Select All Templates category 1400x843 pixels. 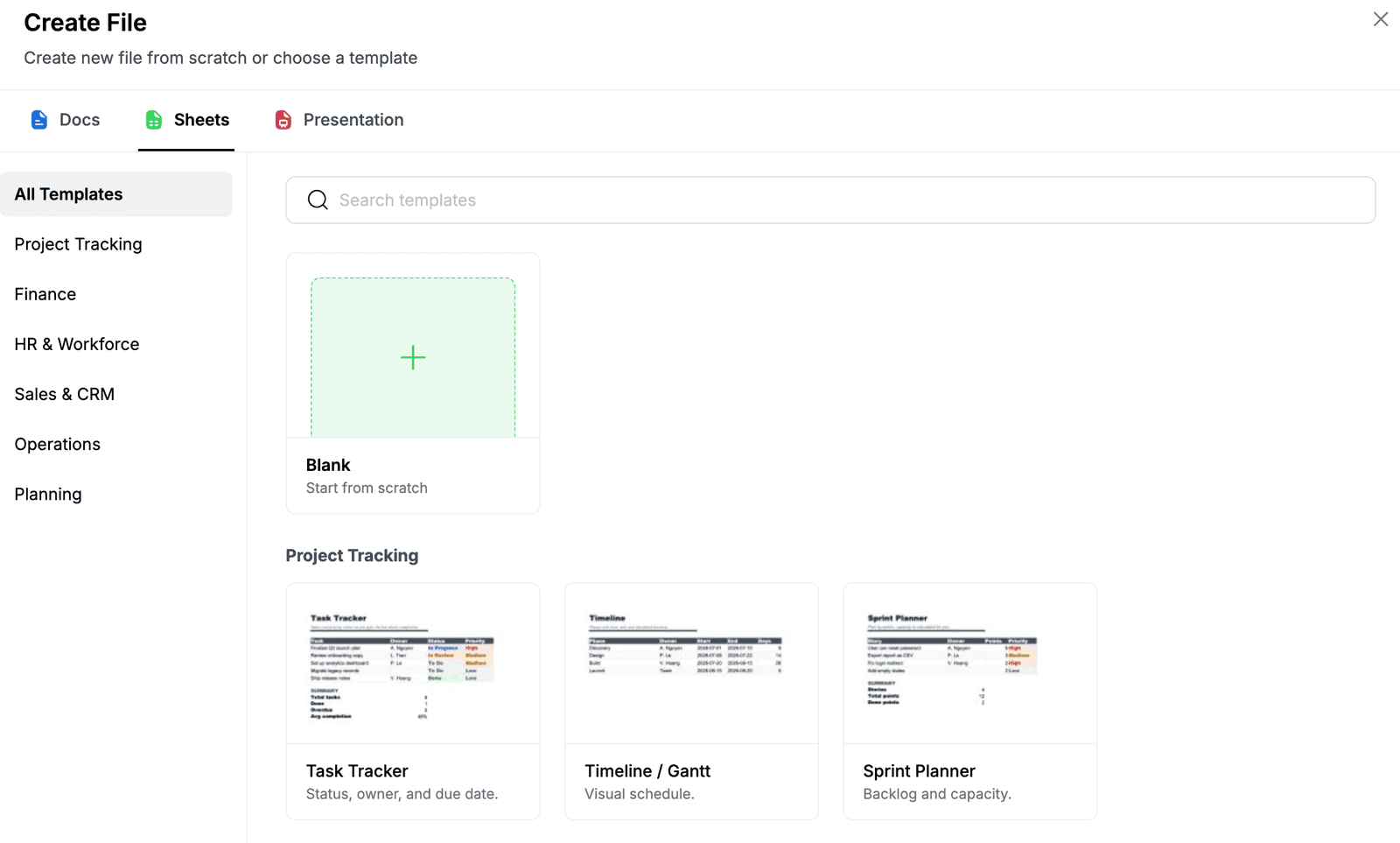pyautogui.click(x=116, y=194)
